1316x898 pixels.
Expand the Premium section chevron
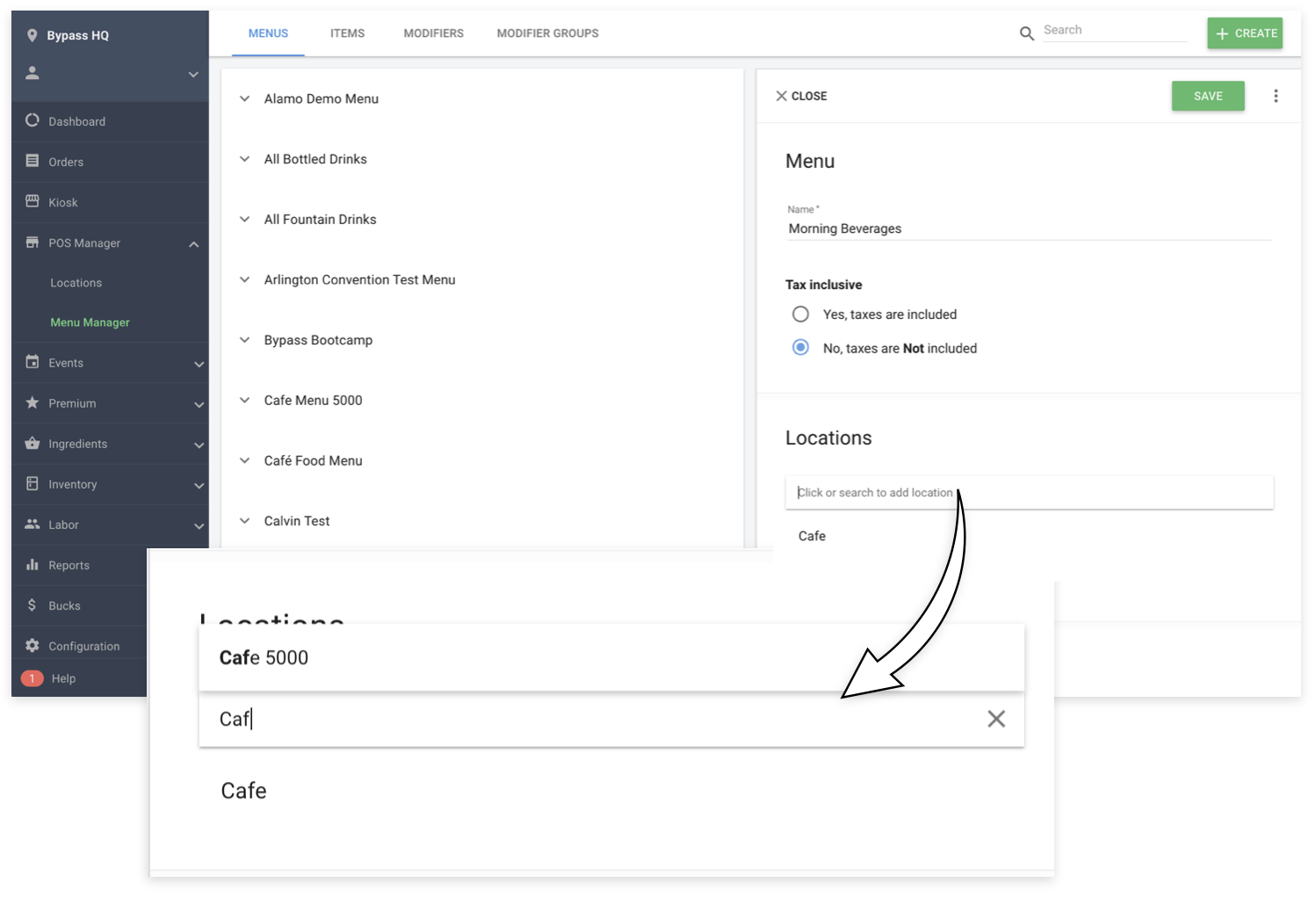[199, 404]
